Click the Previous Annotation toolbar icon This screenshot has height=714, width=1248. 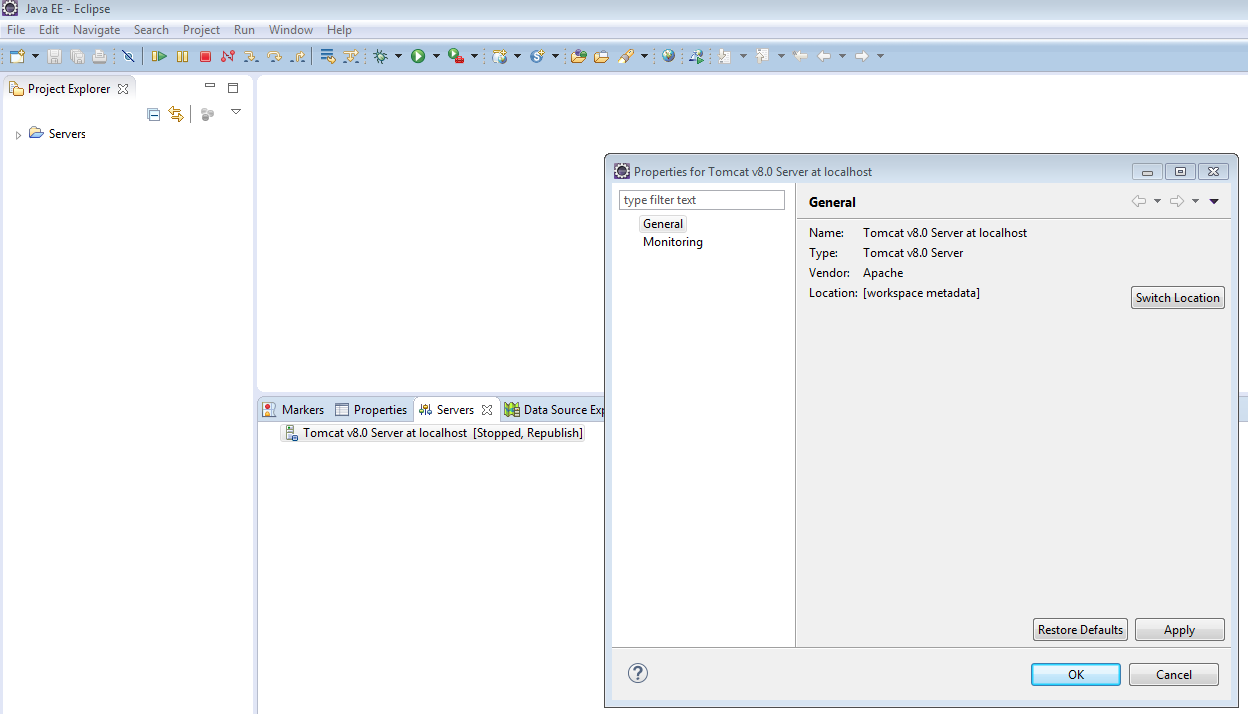coord(763,56)
